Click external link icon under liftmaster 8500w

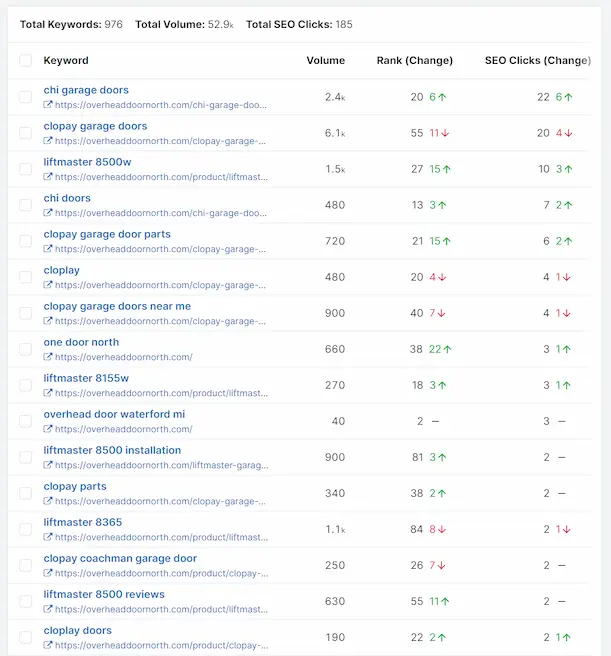pos(48,177)
